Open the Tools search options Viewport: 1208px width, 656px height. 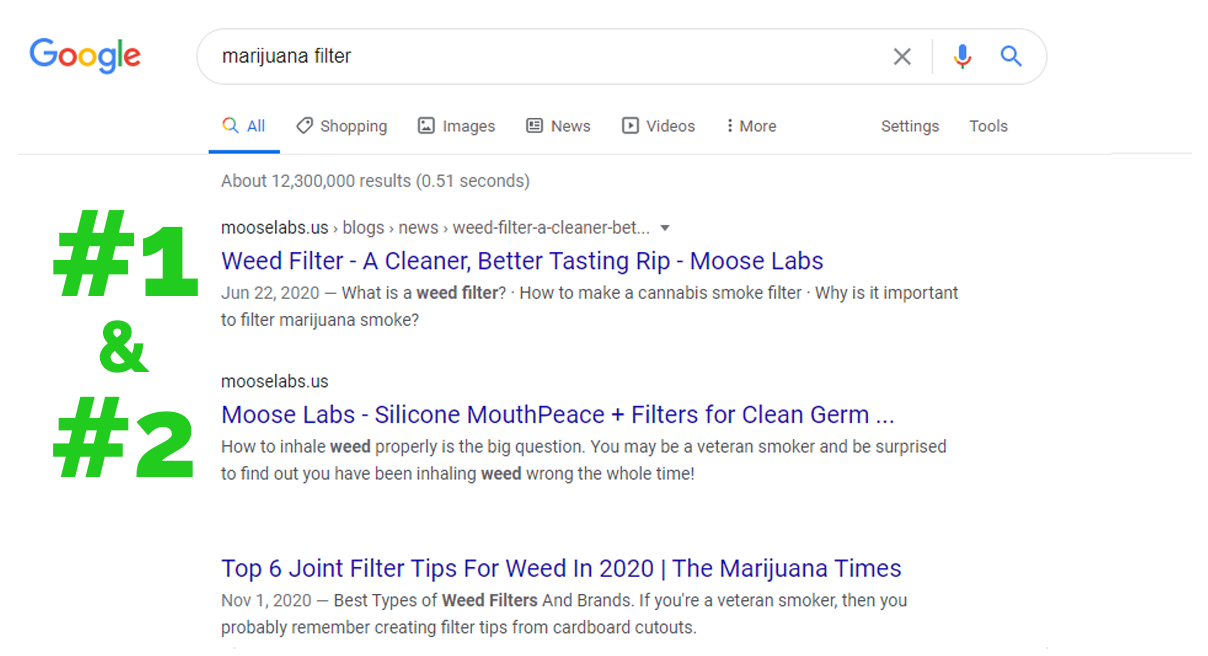tap(988, 126)
